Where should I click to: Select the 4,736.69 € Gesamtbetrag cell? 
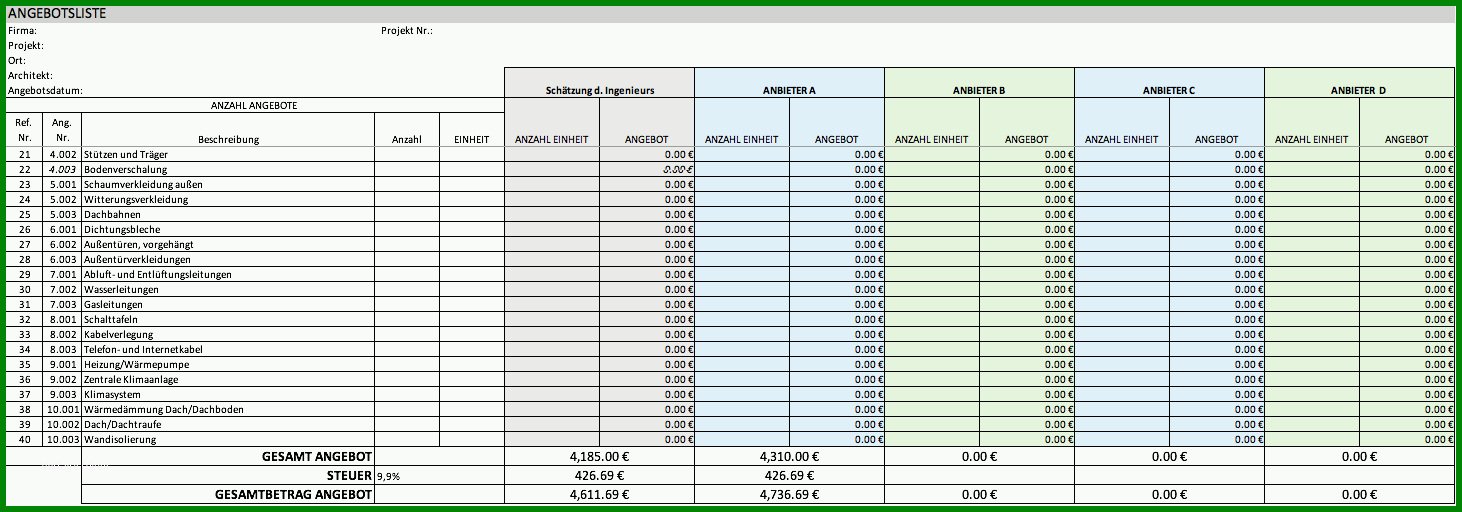tap(789, 494)
